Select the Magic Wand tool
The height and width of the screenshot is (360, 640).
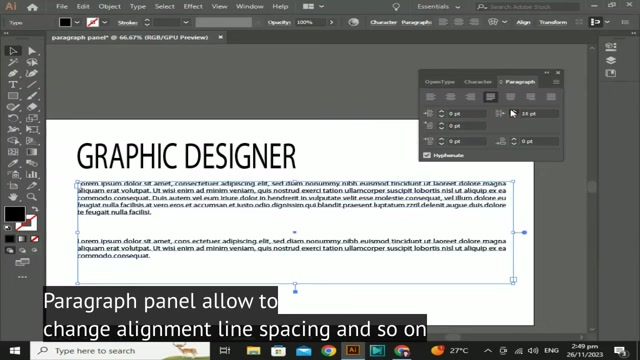[x=13, y=62]
